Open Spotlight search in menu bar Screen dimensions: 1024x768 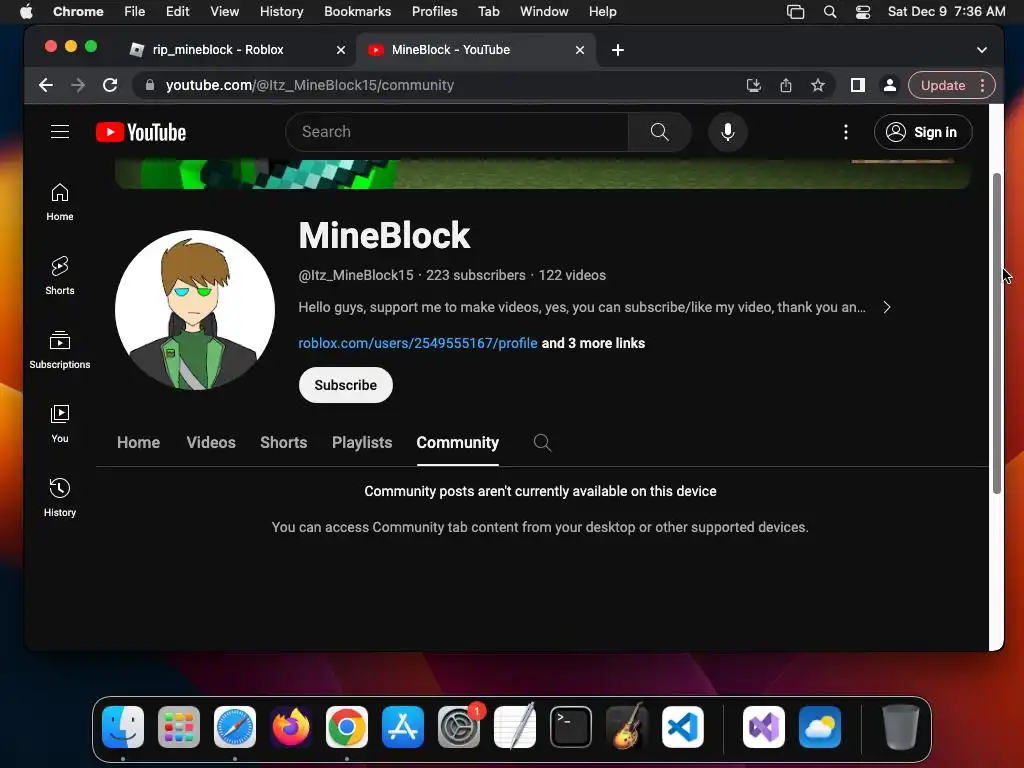829,12
